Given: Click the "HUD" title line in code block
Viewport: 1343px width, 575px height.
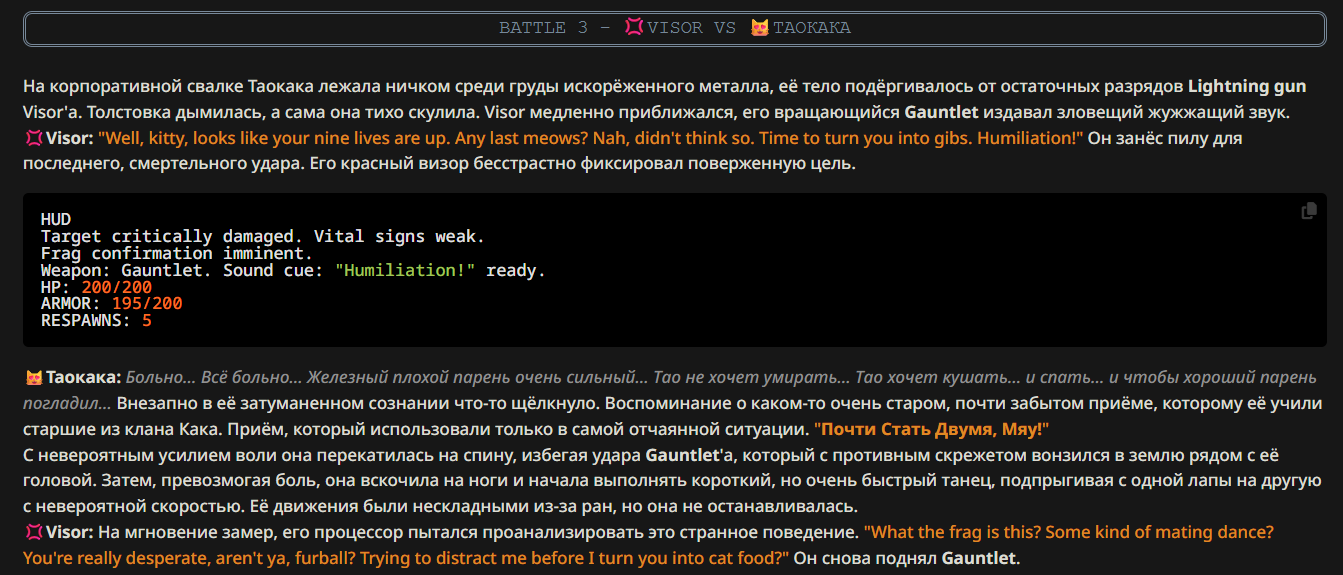Looking at the screenshot, I should (x=56, y=219).
